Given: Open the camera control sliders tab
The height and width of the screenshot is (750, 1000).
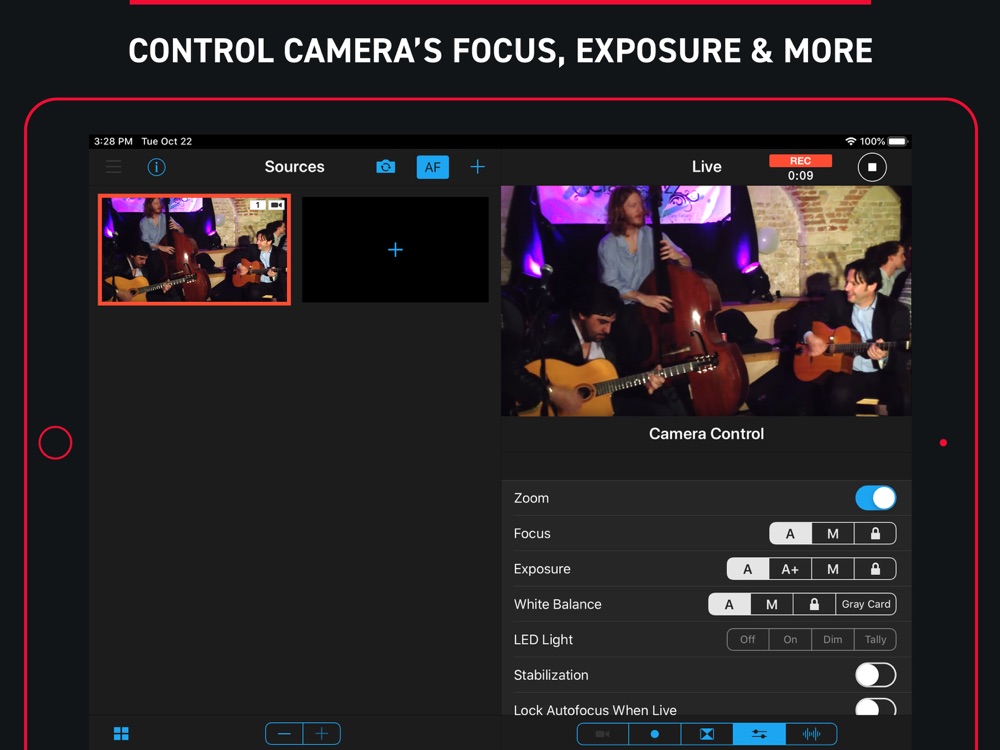Looking at the screenshot, I should coord(759,734).
